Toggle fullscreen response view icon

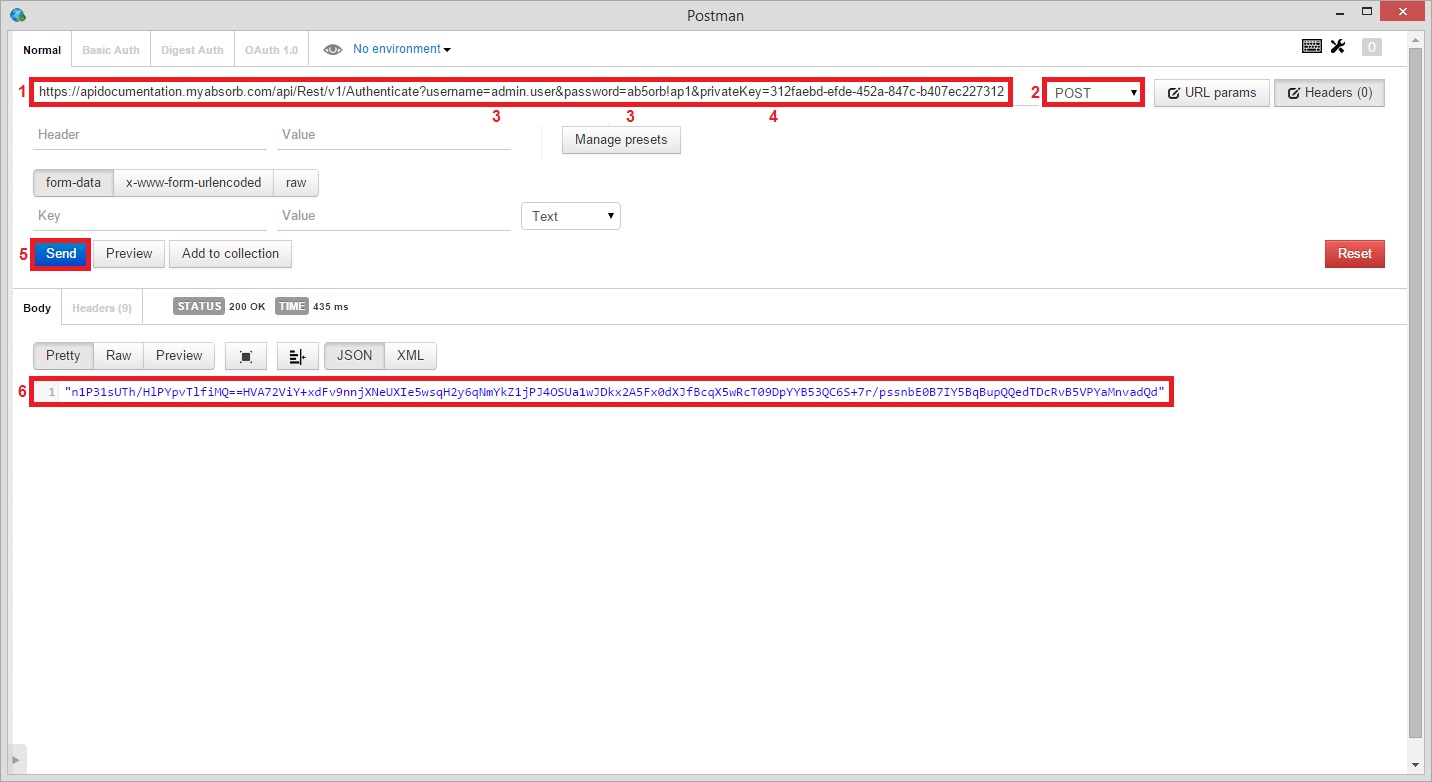coord(246,356)
